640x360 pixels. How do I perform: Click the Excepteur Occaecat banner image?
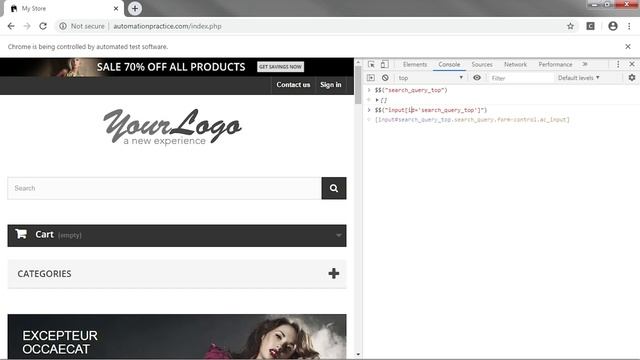(x=177, y=337)
